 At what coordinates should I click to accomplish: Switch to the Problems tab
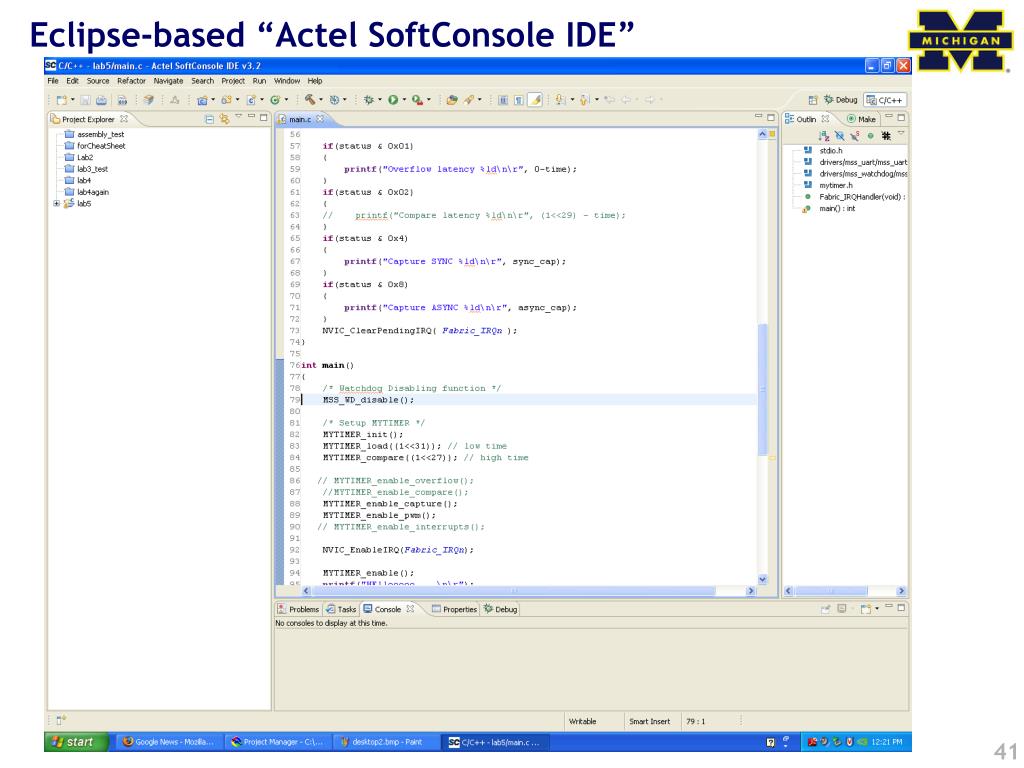(x=298, y=609)
